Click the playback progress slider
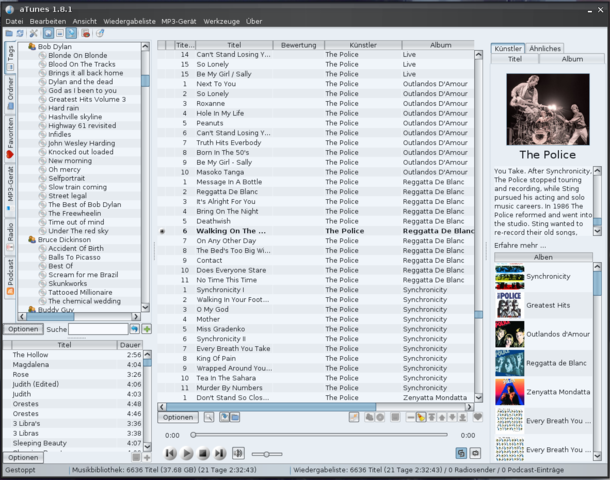610x480 pixels. click(x=320, y=434)
